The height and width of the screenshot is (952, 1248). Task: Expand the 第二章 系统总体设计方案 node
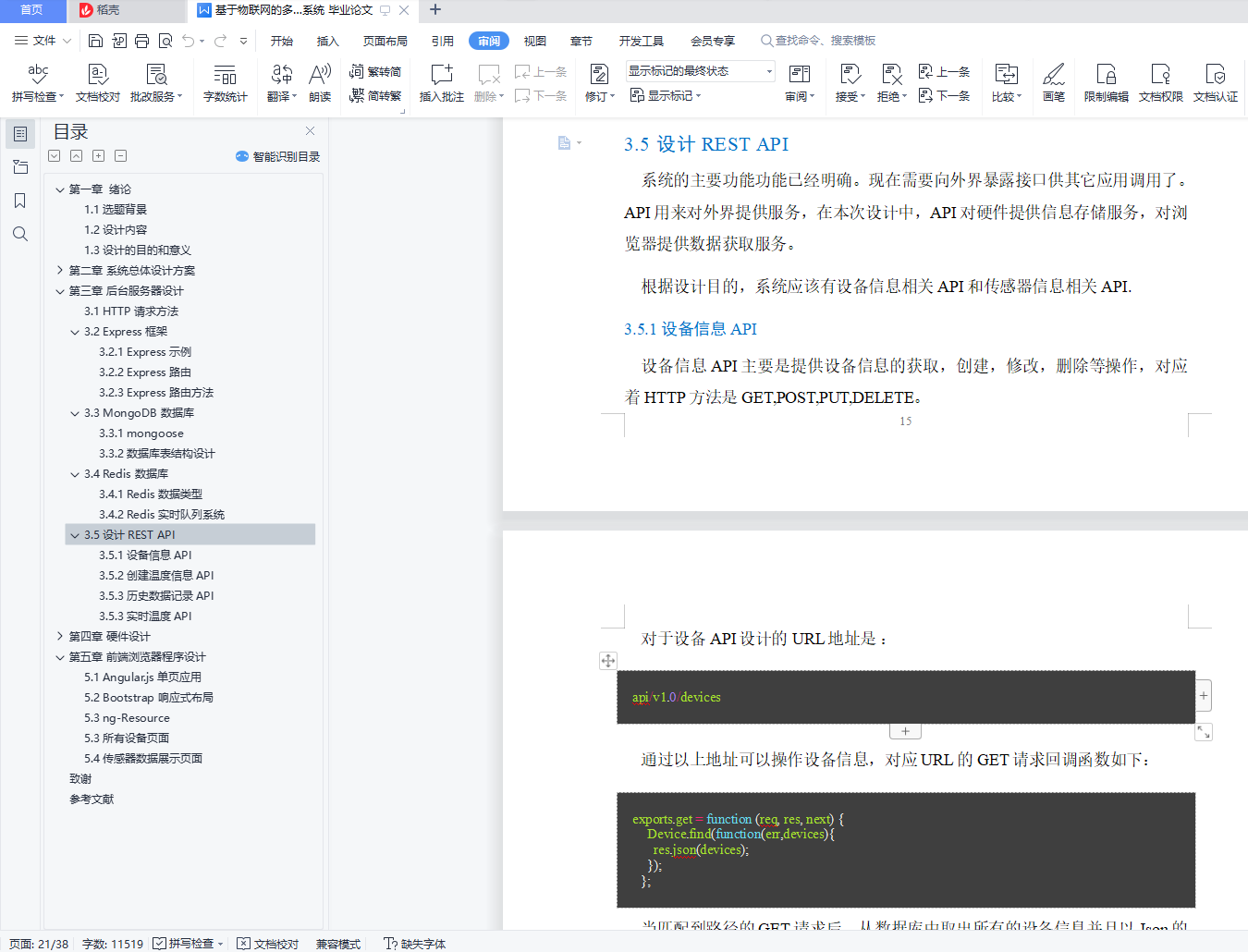60,271
